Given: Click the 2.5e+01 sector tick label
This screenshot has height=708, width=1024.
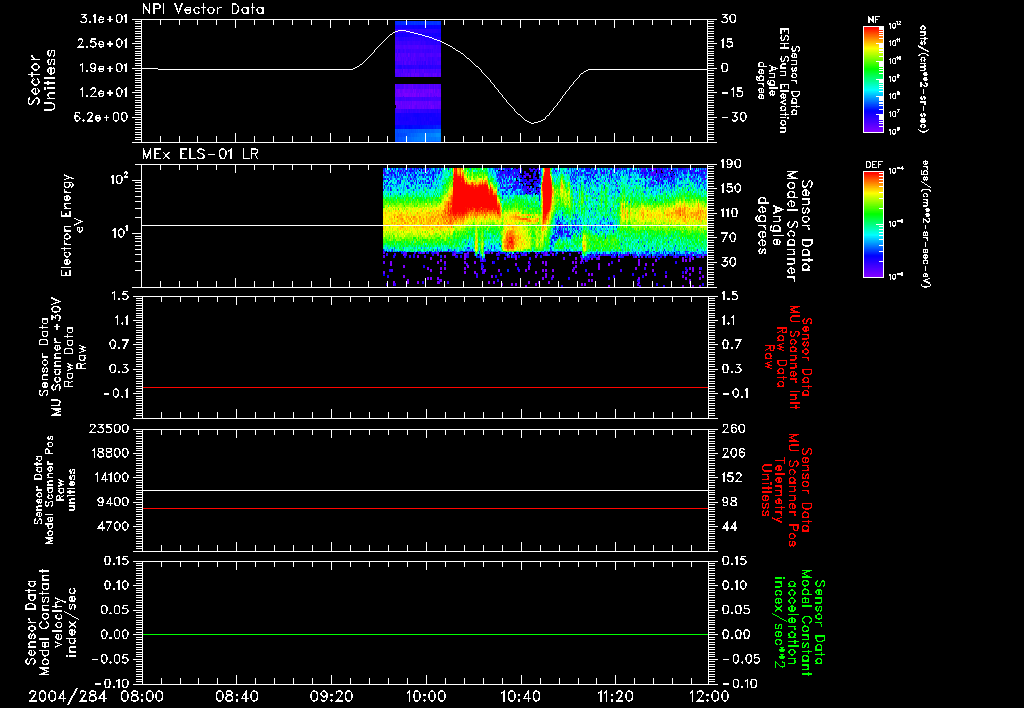Looking at the screenshot, I should pyautogui.click(x=105, y=43).
